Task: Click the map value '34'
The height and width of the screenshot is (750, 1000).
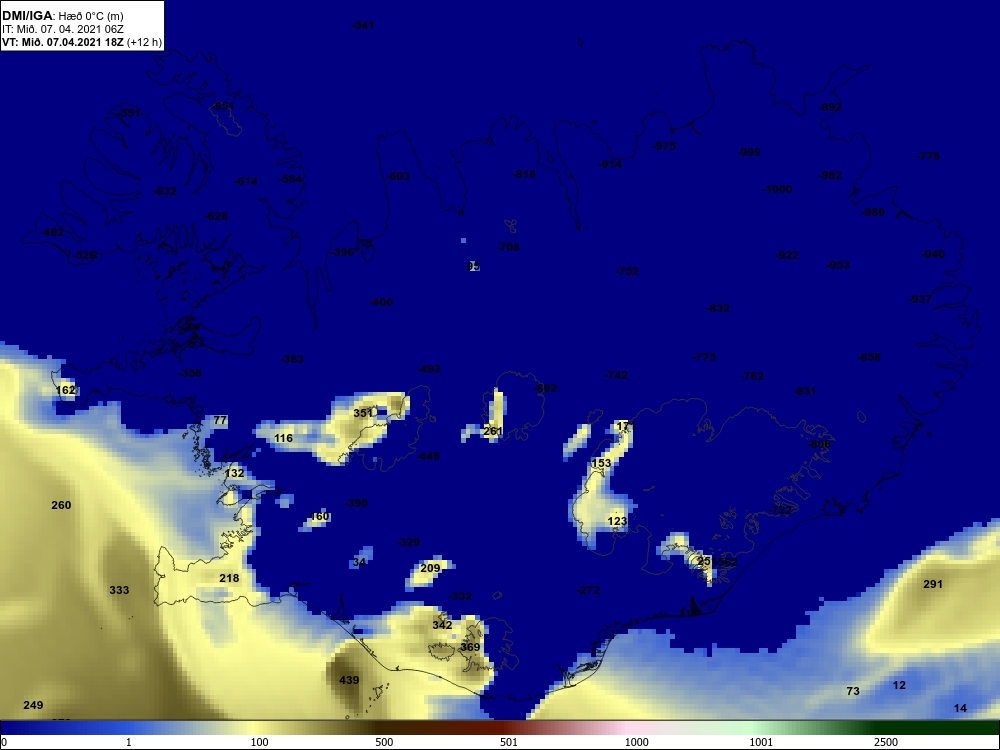Action: coord(360,562)
